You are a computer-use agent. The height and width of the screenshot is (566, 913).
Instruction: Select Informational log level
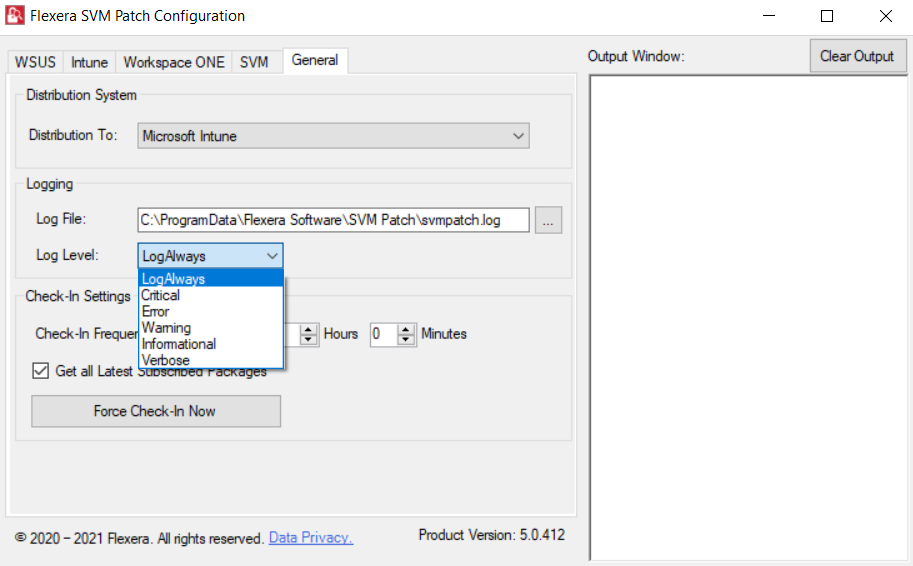(x=179, y=344)
